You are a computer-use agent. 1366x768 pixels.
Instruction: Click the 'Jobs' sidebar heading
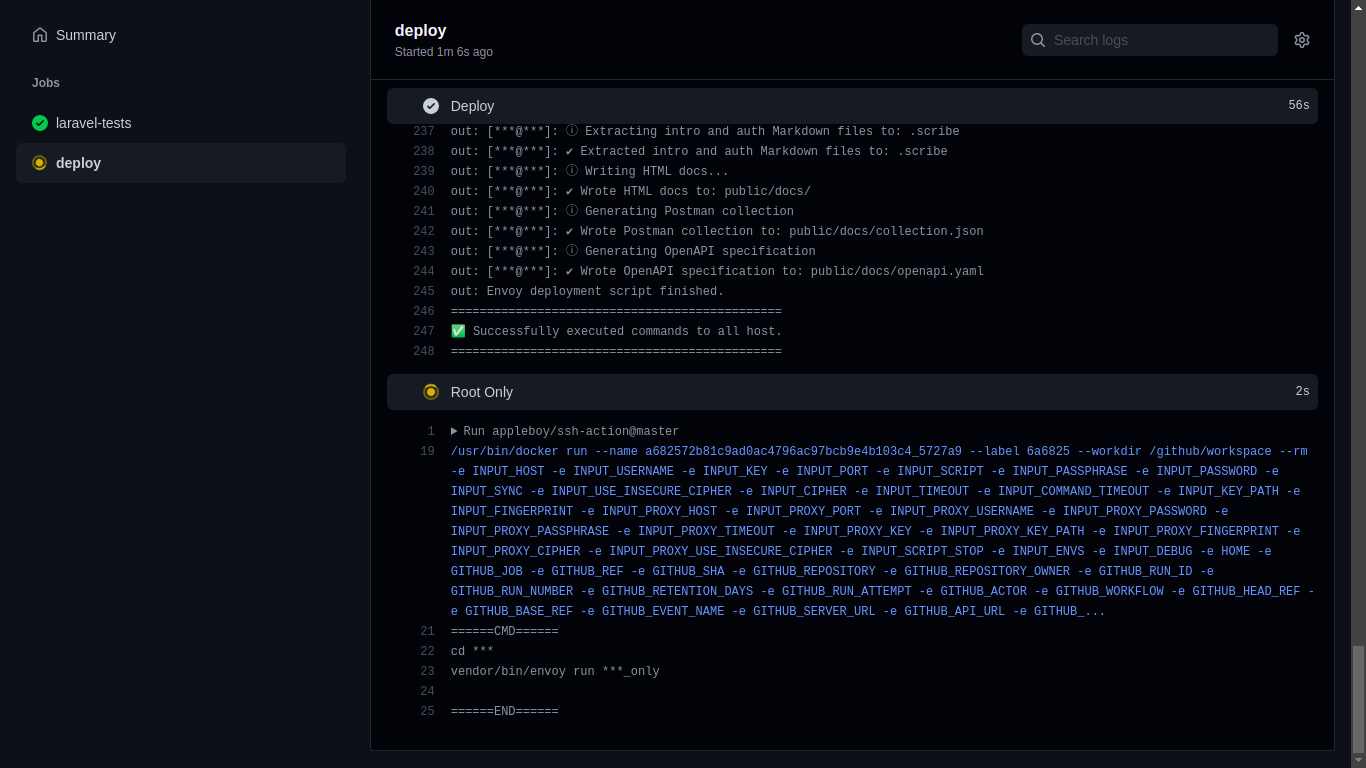(46, 83)
